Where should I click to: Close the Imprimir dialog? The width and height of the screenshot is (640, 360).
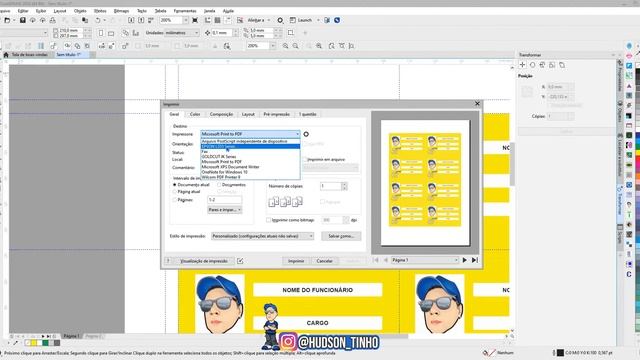point(477,104)
